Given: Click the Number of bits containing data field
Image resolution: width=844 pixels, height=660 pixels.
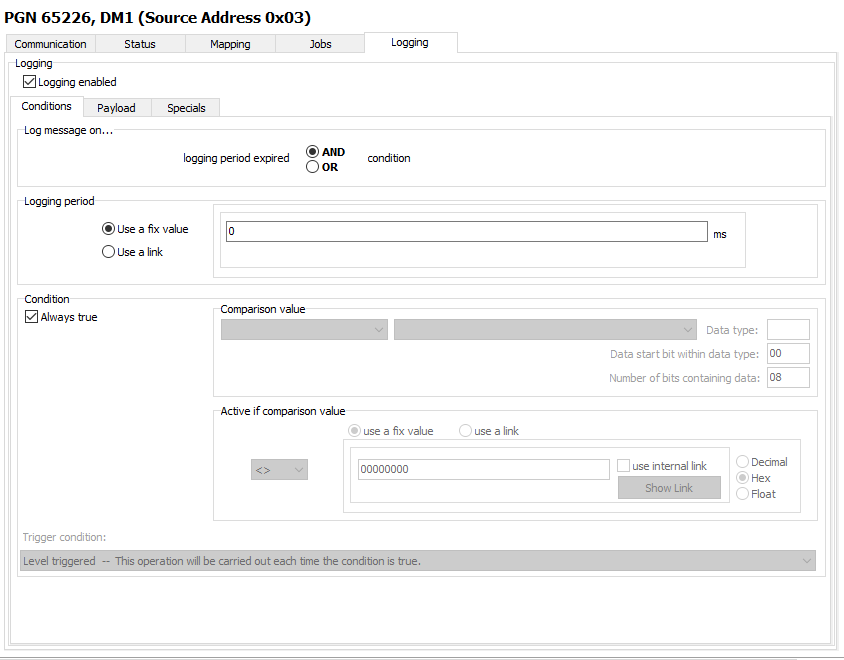Looking at the screenshot, I should pyautogui.click(x=788, y=378).
